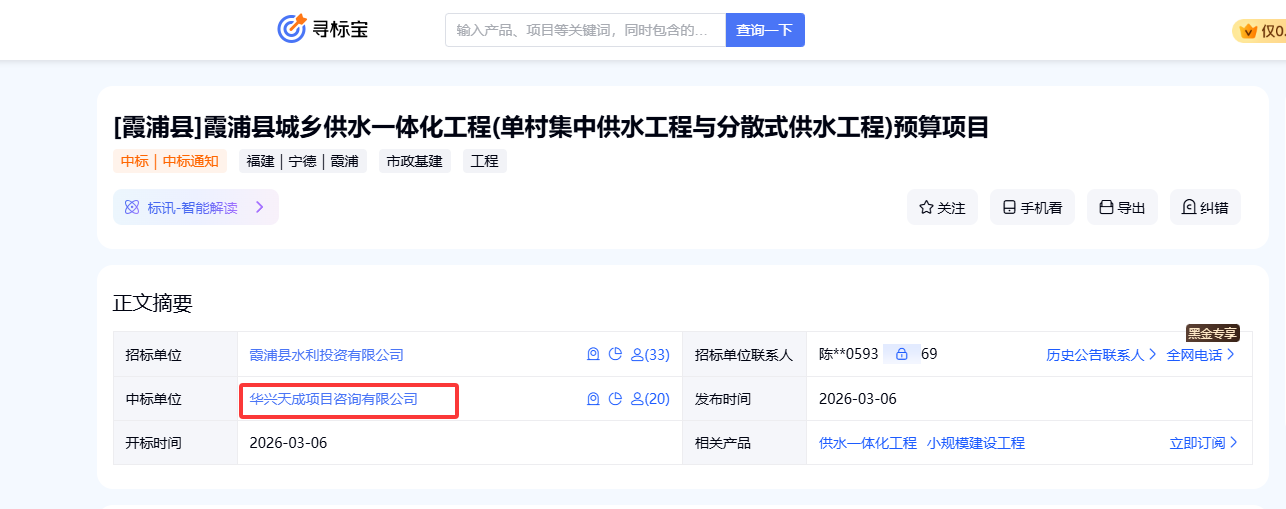1286x509 pixels.
Task: Open 霞浦县水利投资有限公司 link
Action: pyautogui.click(x=327, y=355)
